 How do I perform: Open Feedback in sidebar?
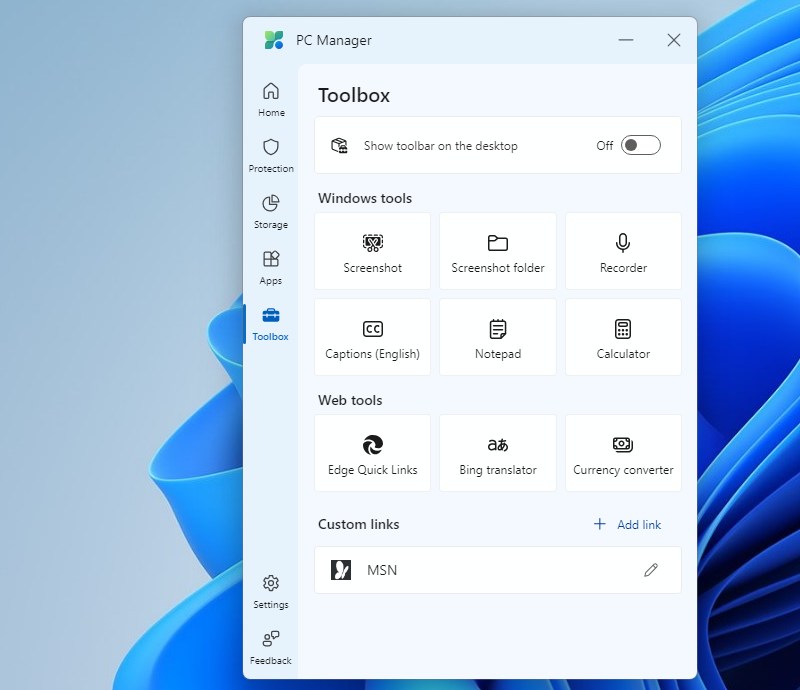271,648
